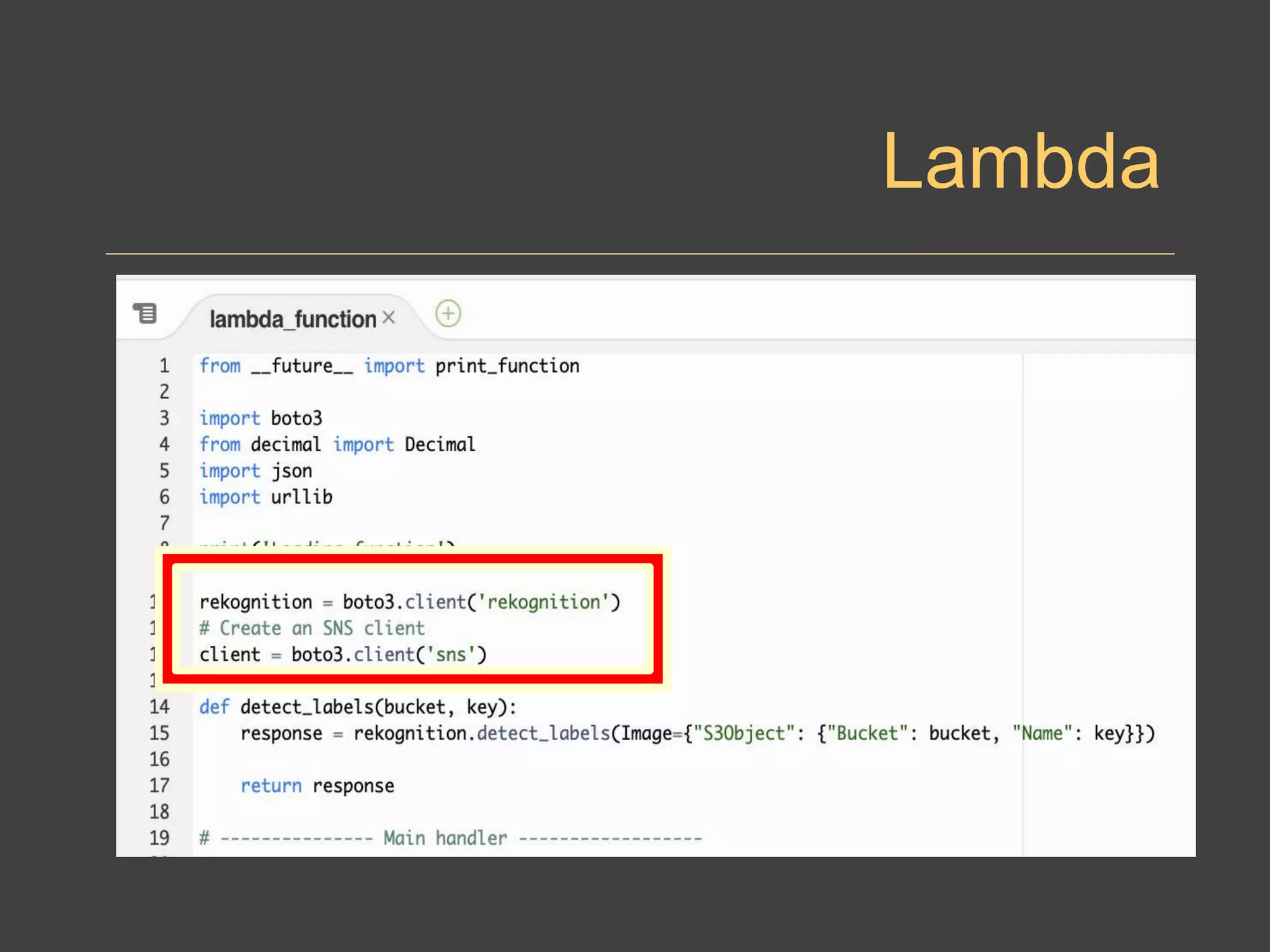Click the 'import urllib' line
The image size is (1270, 952).
tap(265, 497)
